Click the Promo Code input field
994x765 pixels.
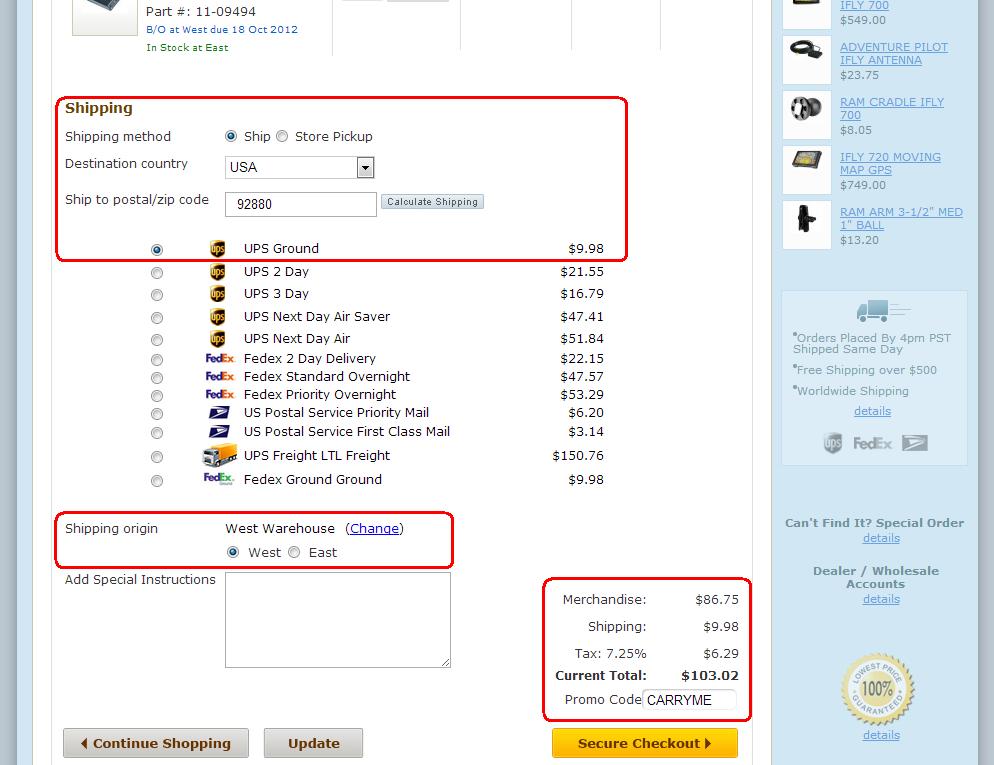689,700
